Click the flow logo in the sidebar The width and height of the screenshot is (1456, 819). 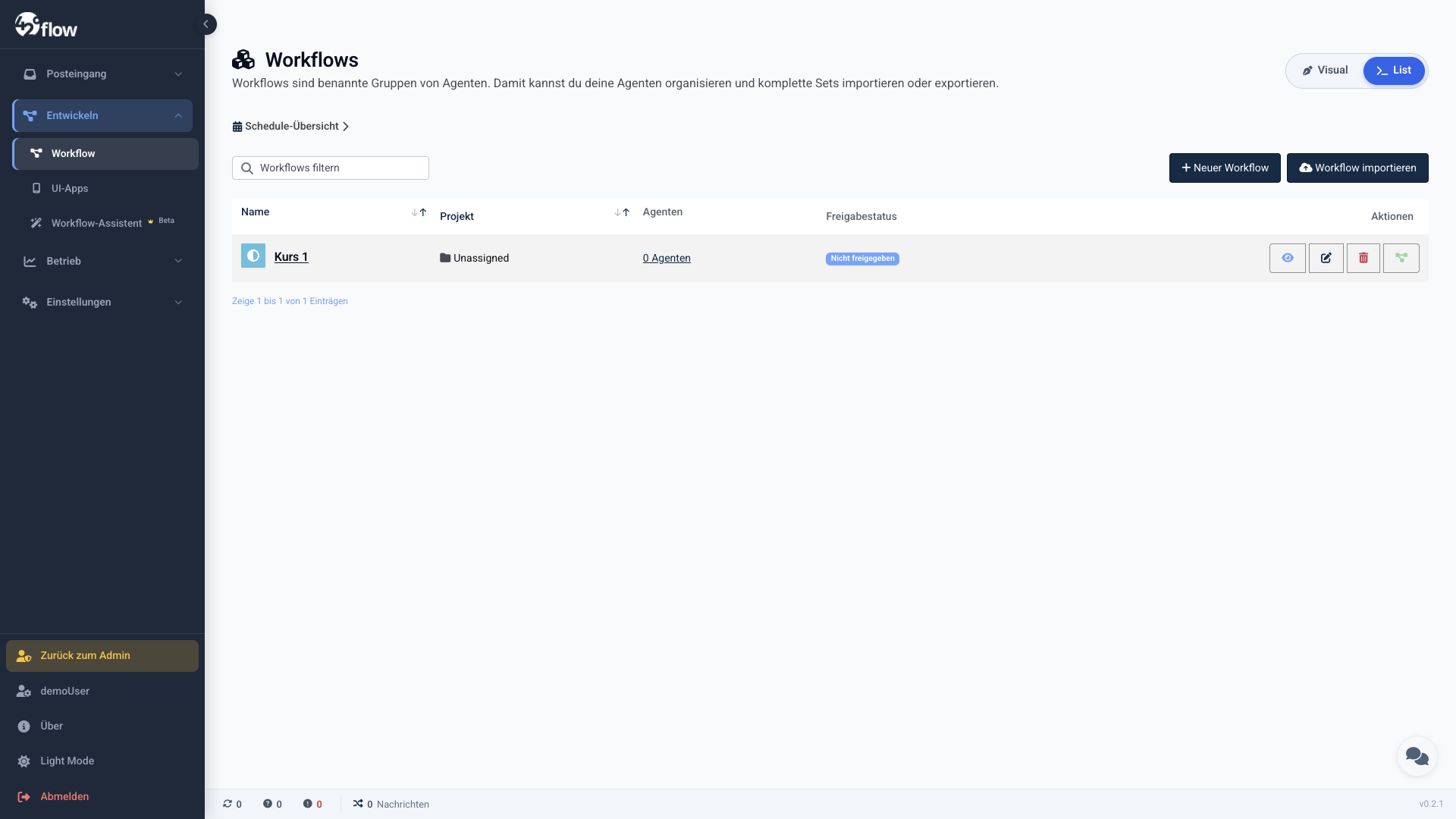(45, 24)
